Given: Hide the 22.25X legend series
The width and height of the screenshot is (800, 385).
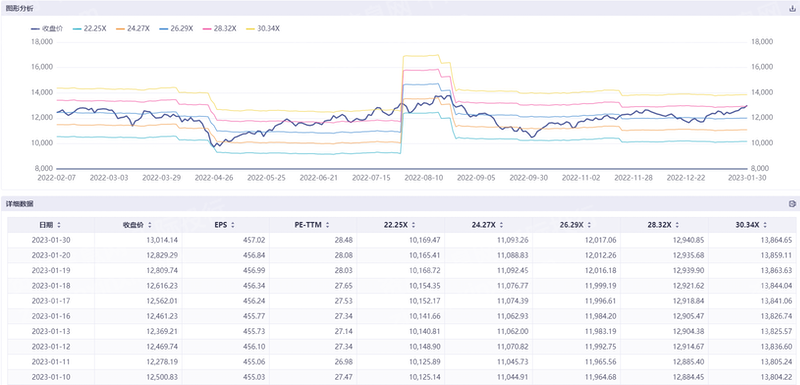Looking at the screenshot, I should tap(90, 29).
